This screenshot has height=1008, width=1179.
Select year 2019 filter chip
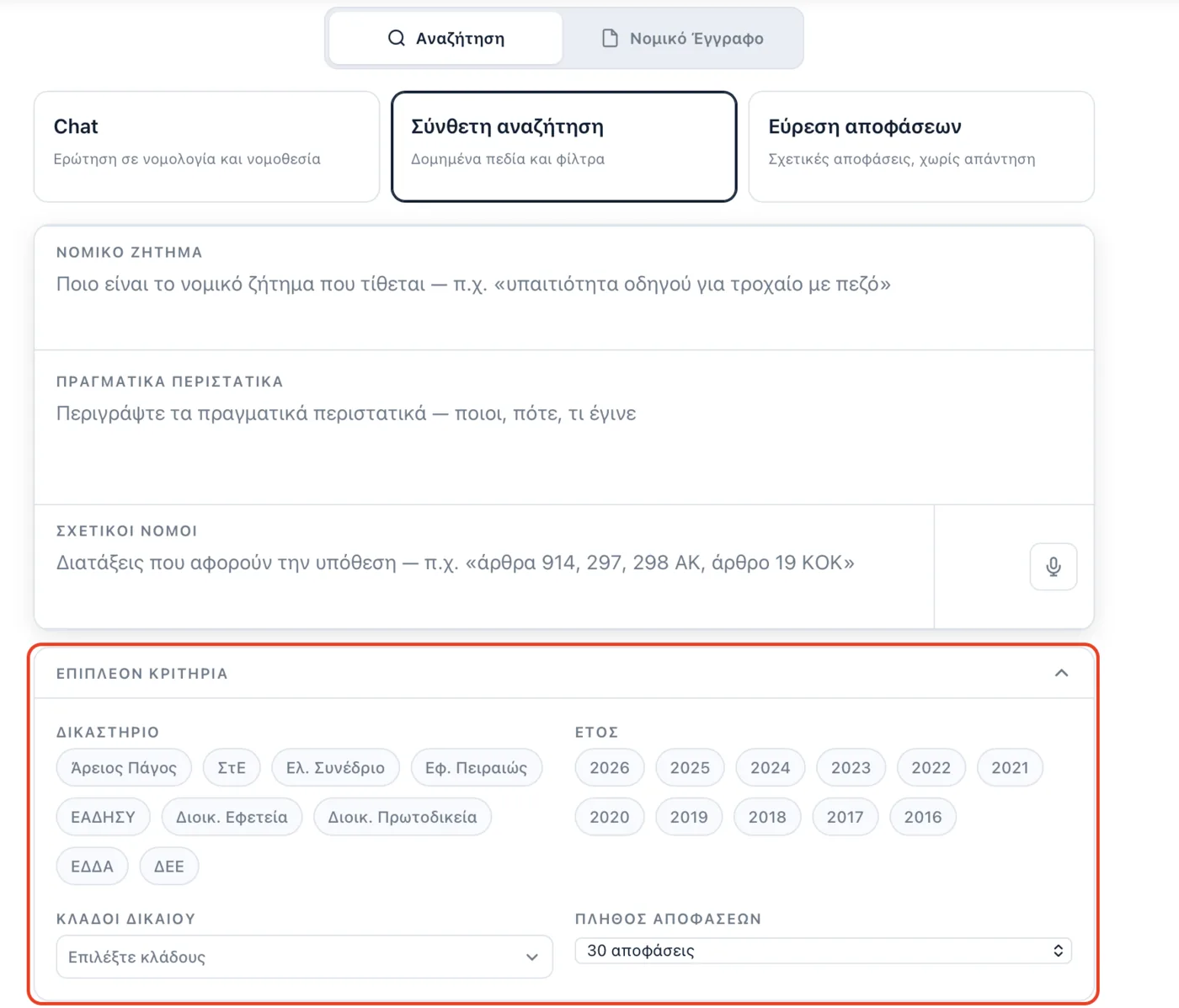(x=689, y=817)
